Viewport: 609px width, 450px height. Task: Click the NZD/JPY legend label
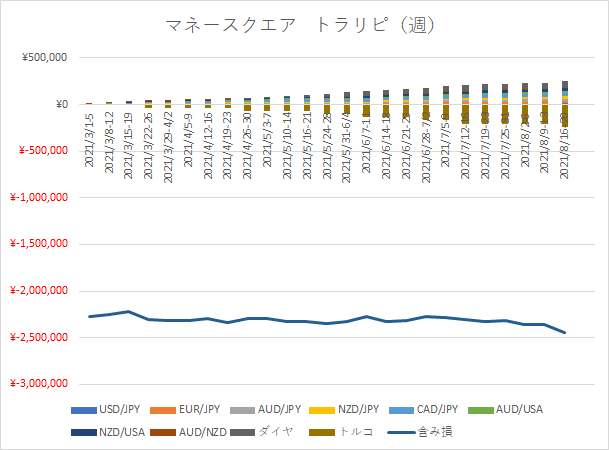[x=358, y=409]
